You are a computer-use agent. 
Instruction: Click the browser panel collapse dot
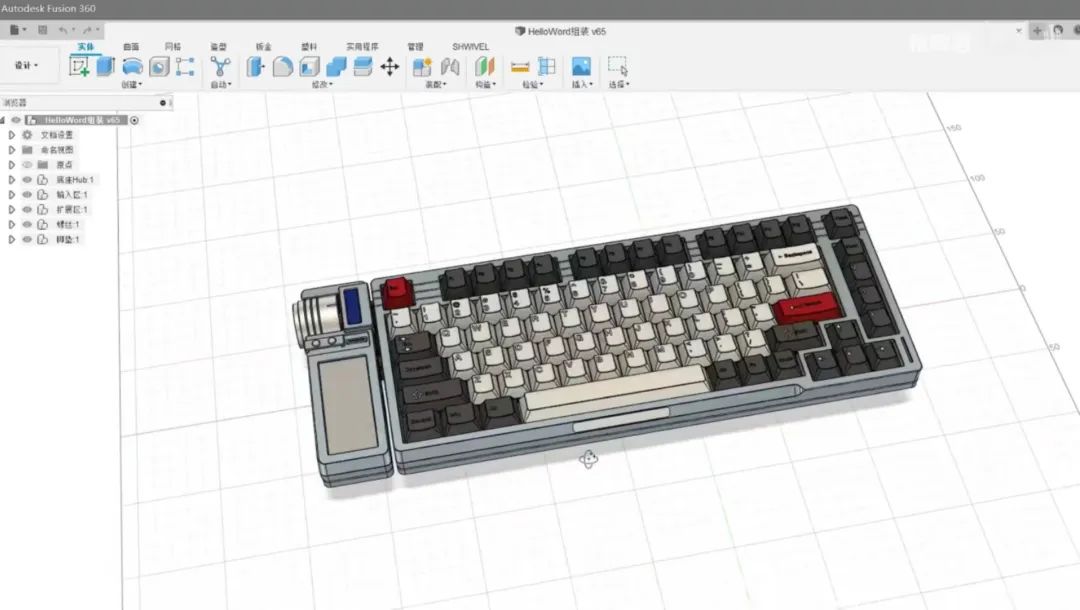click(x=163, y=103)
